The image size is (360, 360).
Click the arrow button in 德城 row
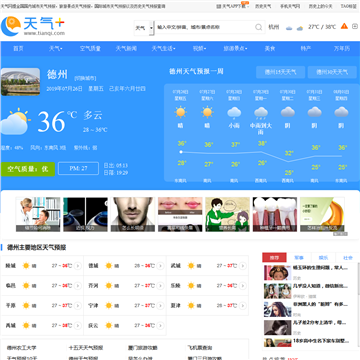160,266
